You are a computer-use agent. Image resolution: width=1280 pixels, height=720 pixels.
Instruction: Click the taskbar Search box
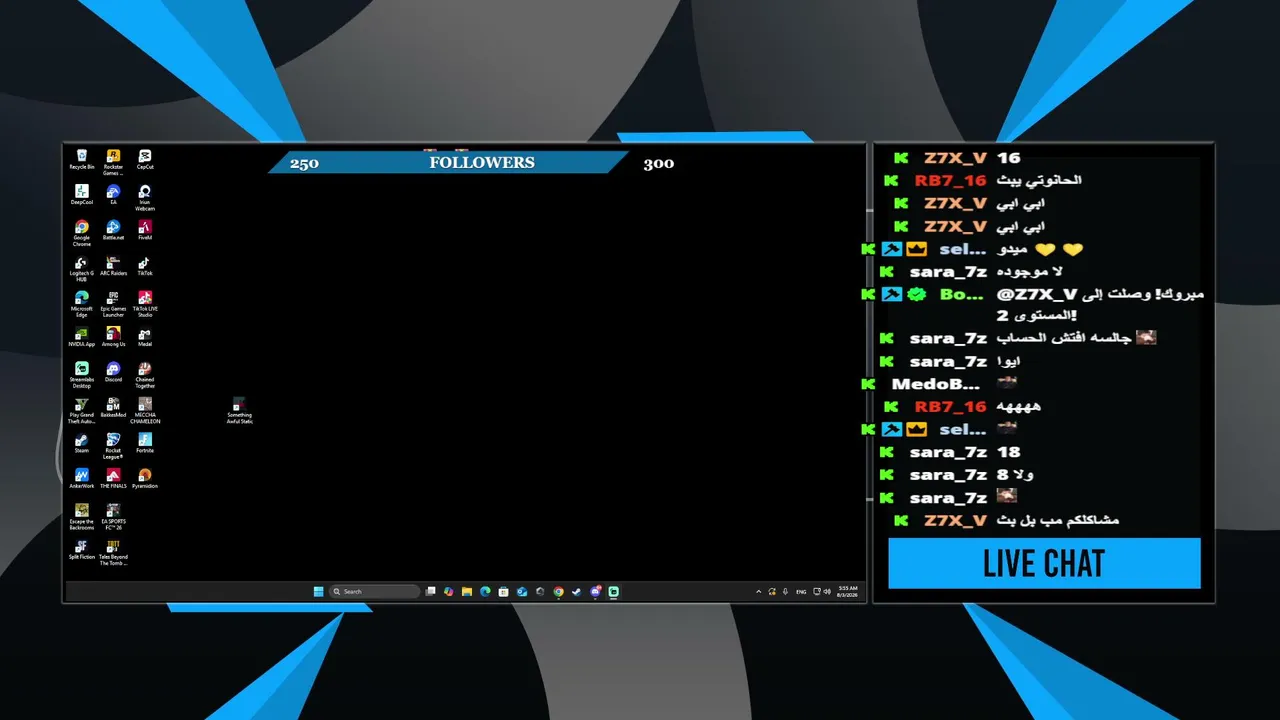(375, 592)
